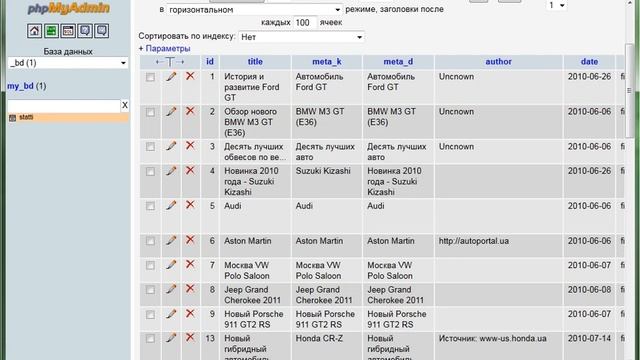Edit row 13 Honda CR-Z pencil icon
640x360 pixels.
(171, 338)
